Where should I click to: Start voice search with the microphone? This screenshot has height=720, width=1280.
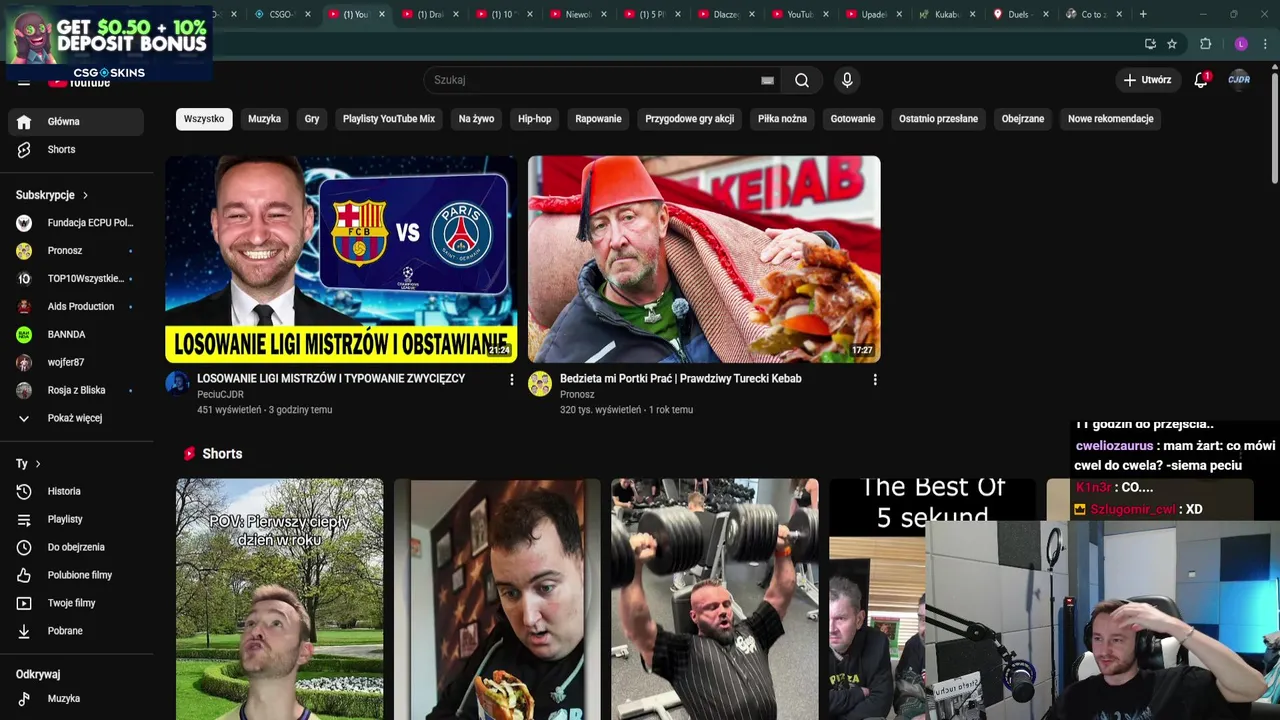tap(847, 80)
